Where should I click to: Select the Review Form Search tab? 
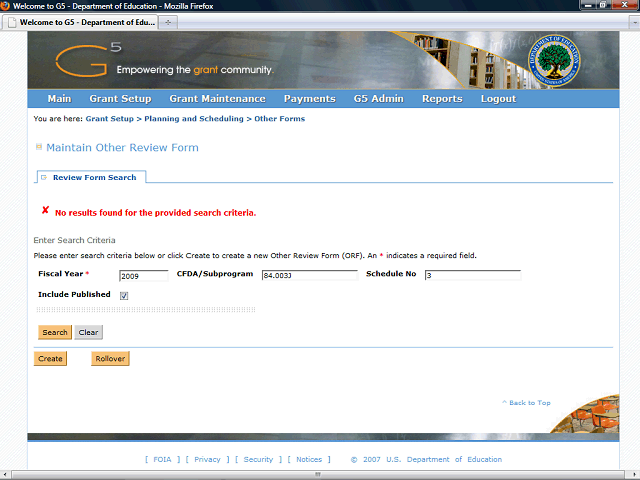coord(91,177)
